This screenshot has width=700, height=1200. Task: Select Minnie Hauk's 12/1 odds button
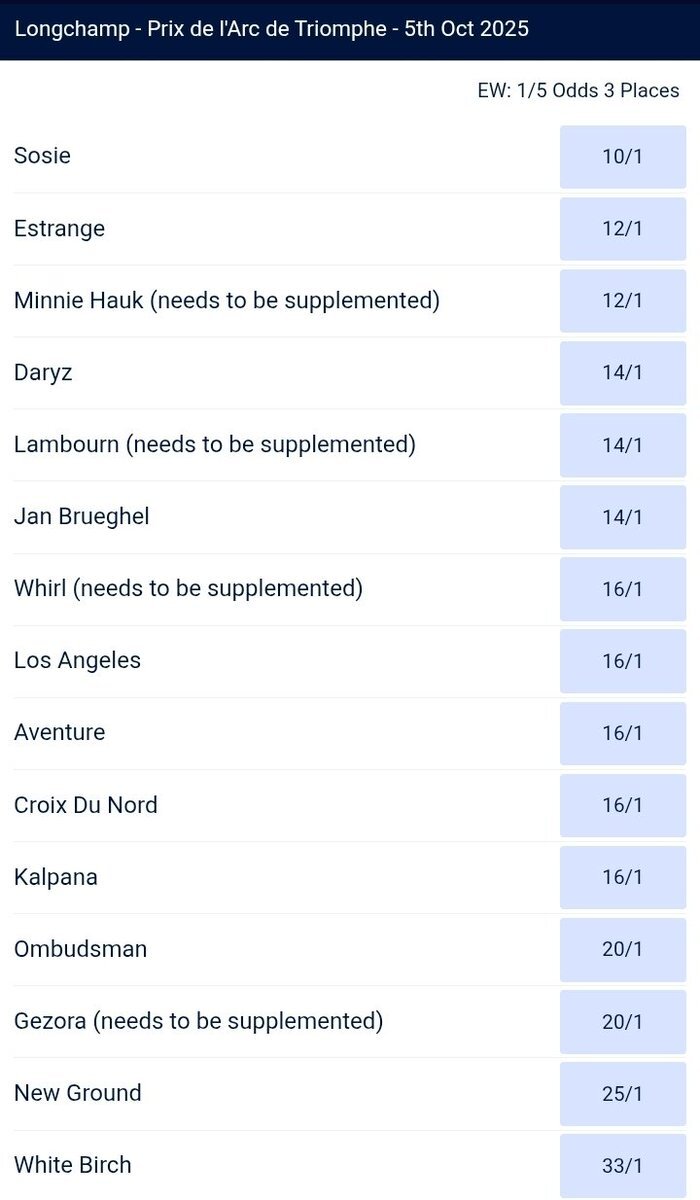(x=623, y=301)
